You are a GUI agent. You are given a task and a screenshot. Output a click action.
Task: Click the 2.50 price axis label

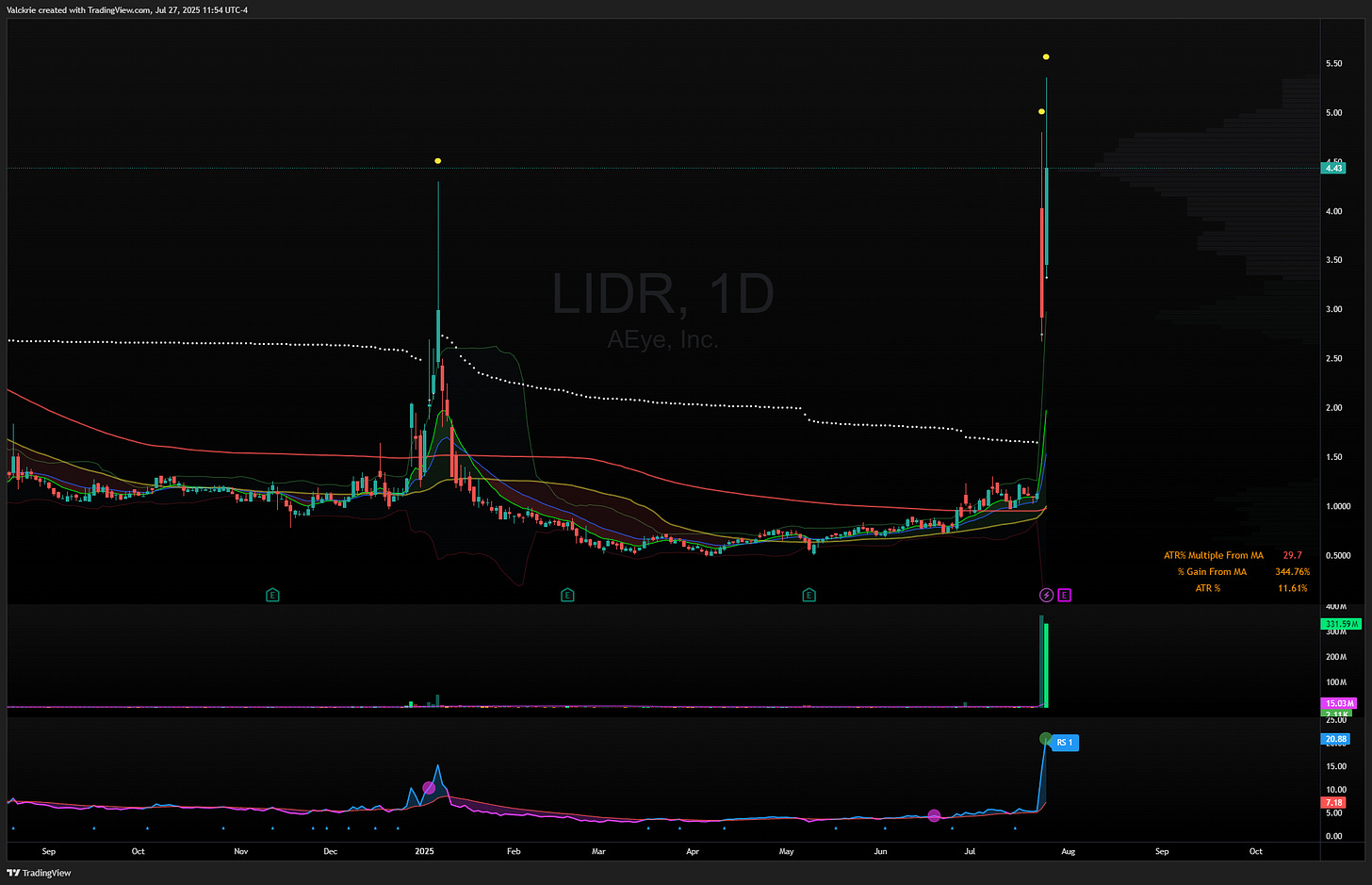click(1333, 358)
